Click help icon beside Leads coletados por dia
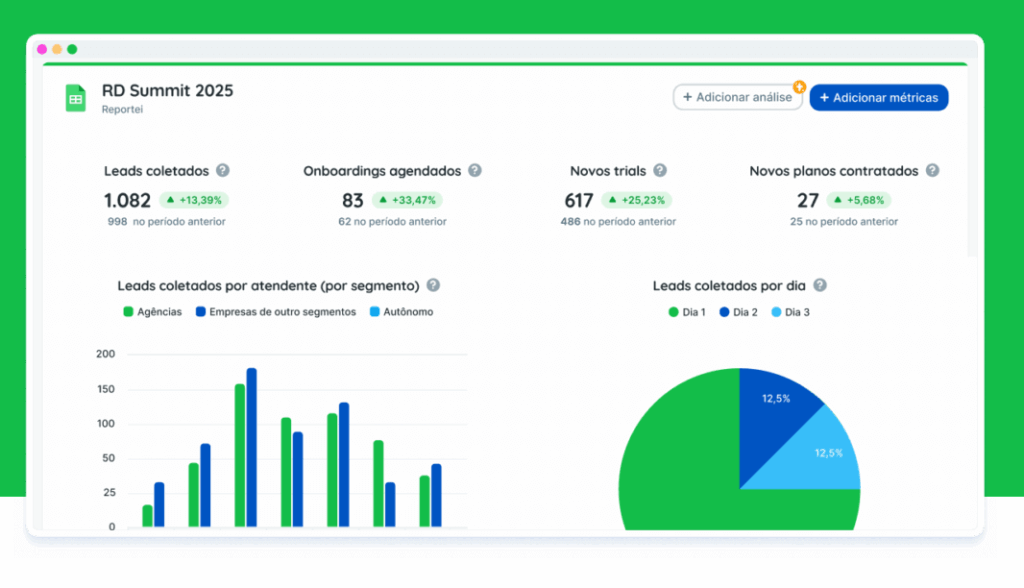Image resolution: width=1024 pixels, height=588 pixels. [x=819, y=285]
